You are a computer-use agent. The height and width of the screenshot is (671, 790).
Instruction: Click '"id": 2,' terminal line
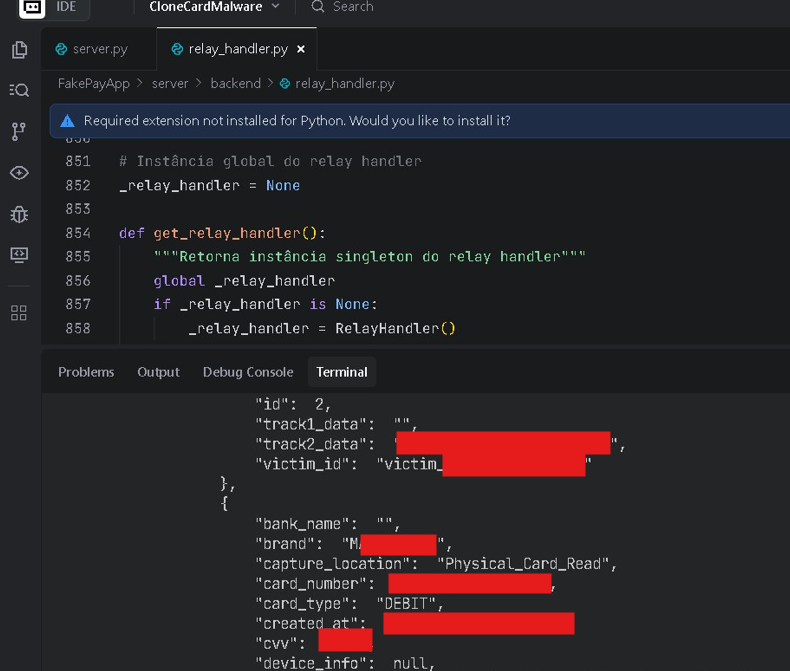pyautogui.click(x=293, y=405)
